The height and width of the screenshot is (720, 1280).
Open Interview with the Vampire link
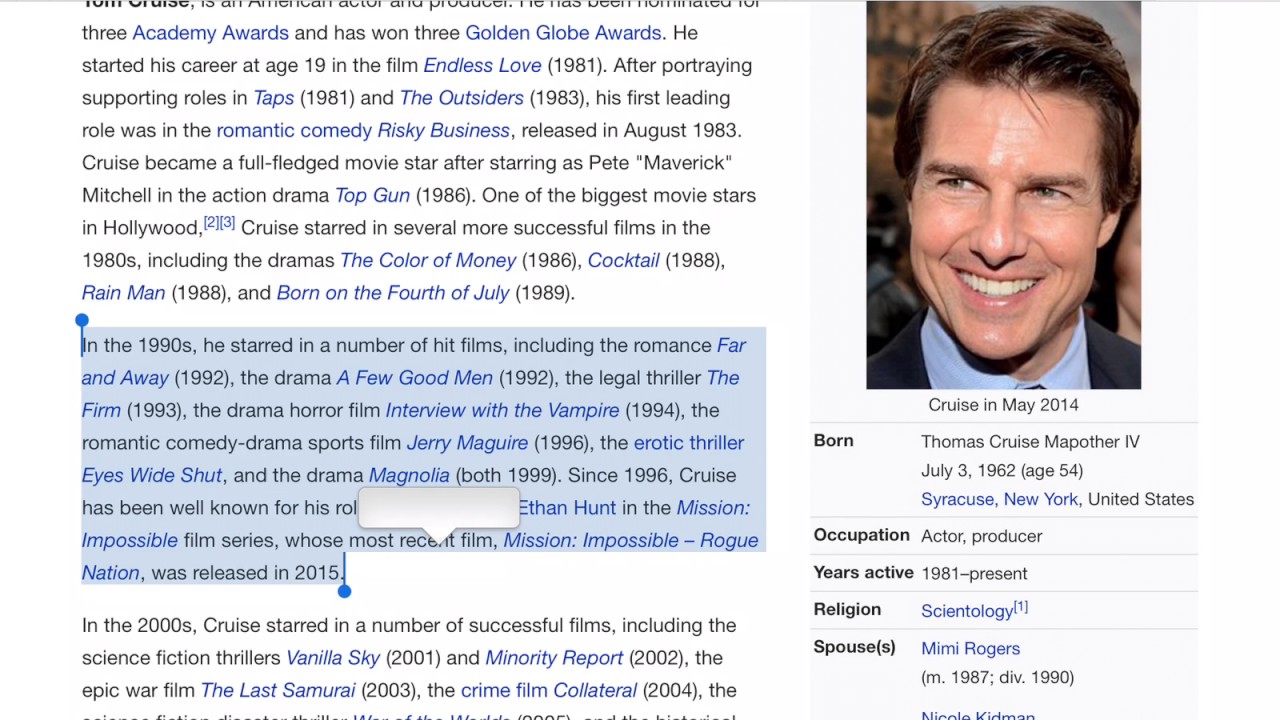[502, 411]
